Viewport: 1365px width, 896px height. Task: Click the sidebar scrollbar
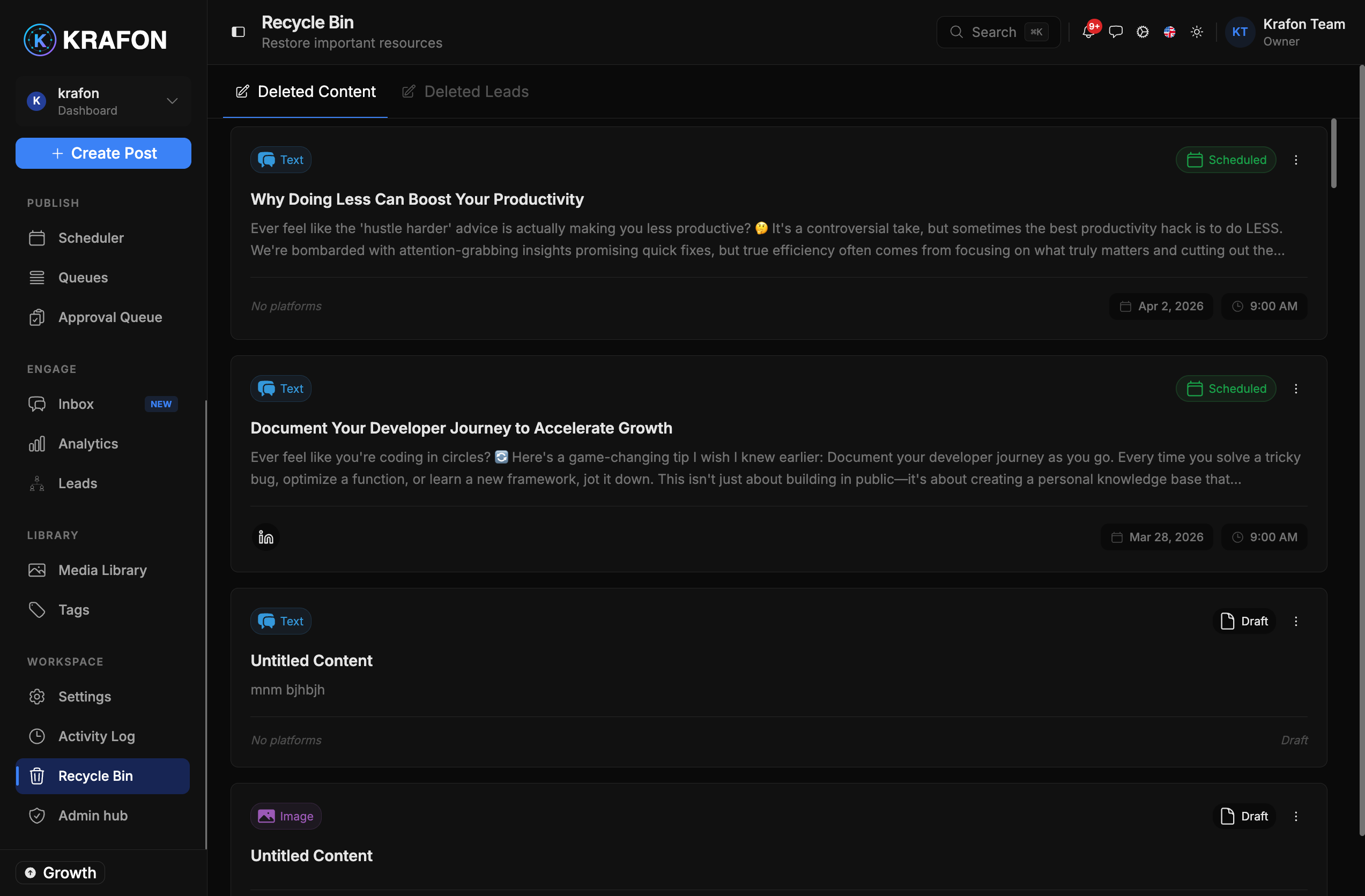[x=206, y=625]
